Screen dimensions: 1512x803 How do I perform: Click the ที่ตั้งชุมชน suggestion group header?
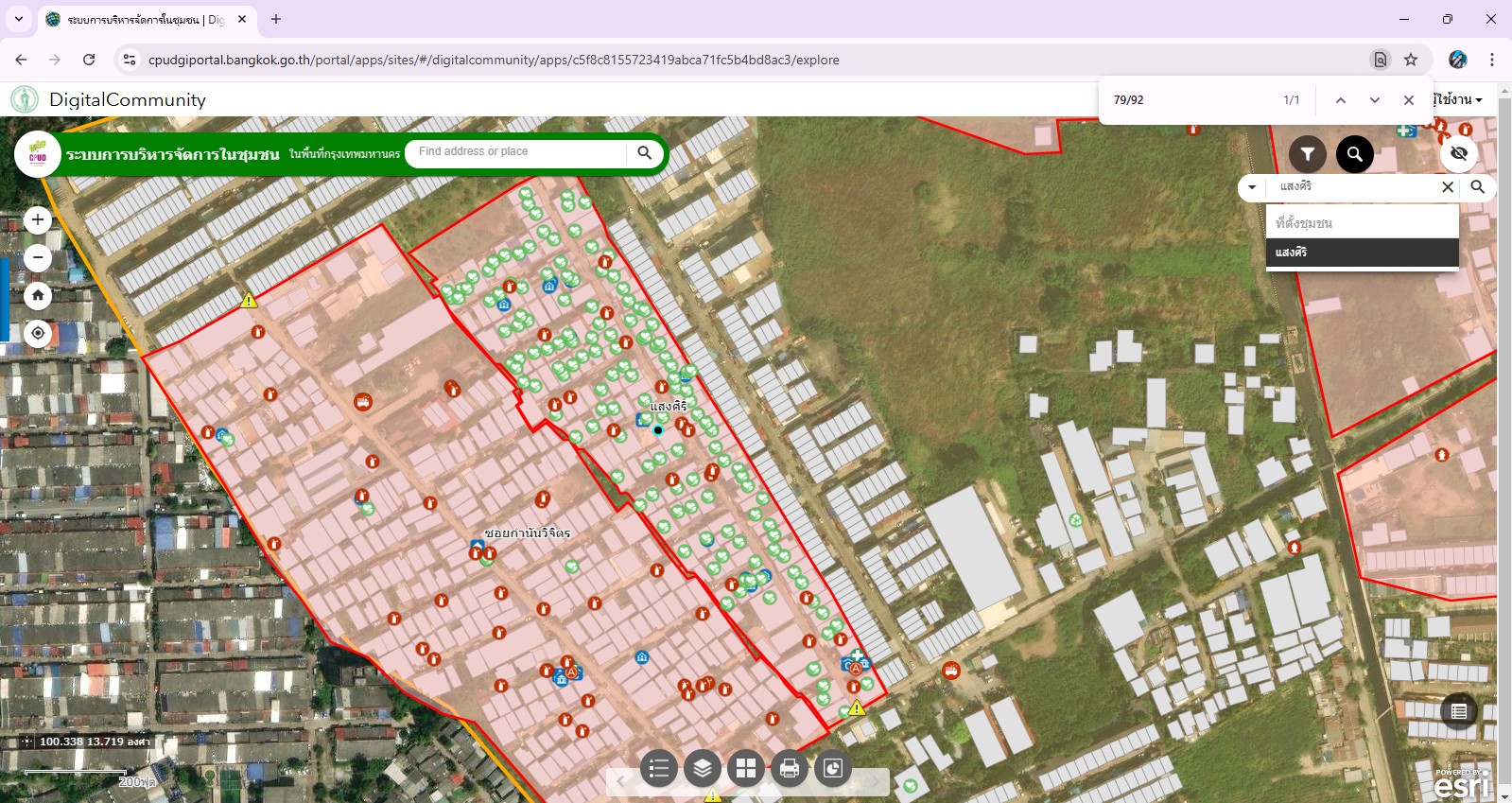[x=1362, y=223]
